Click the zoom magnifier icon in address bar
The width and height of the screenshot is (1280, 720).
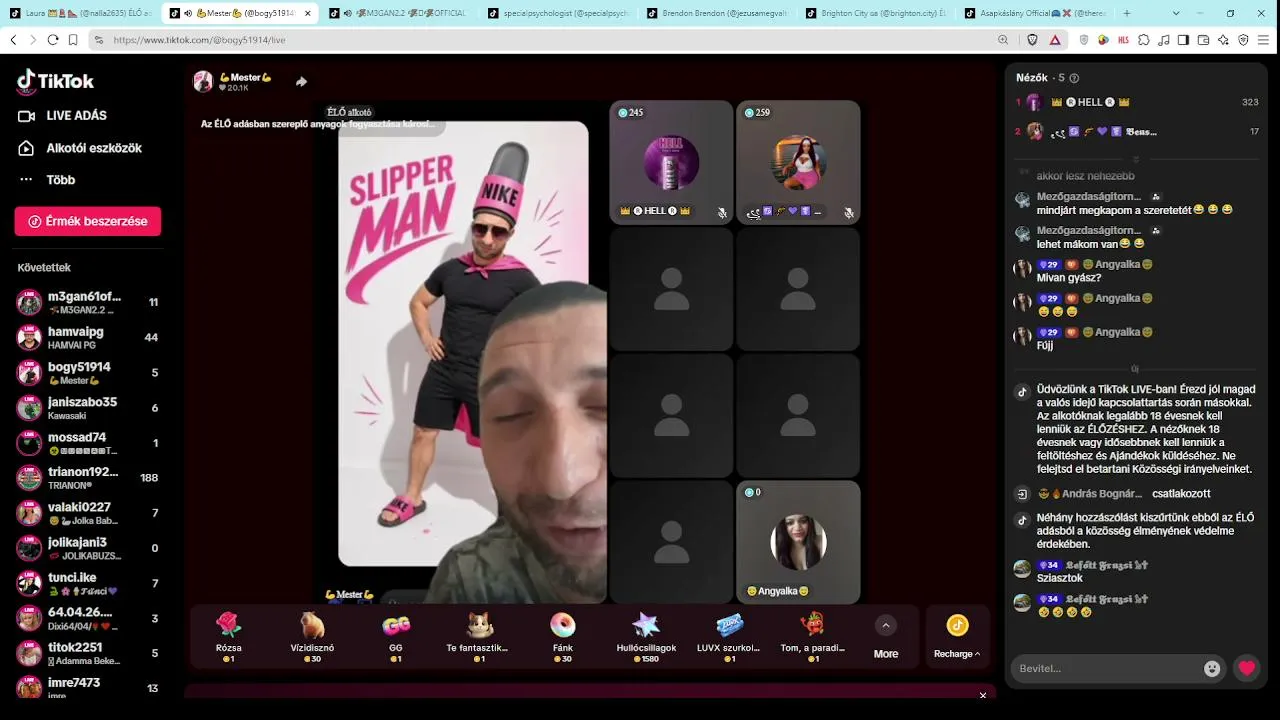coord(1003,40)
